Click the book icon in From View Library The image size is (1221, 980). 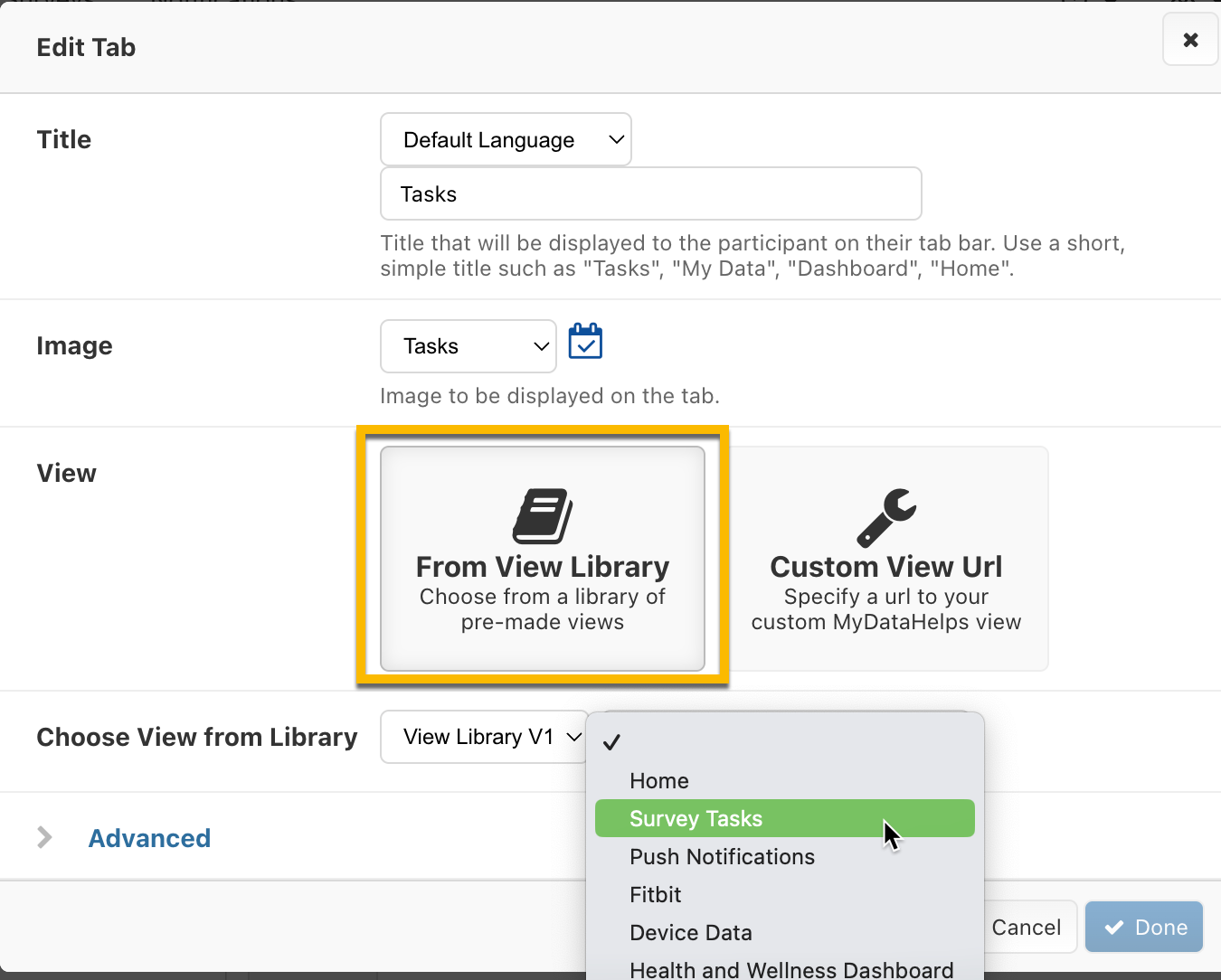(x=543, y=516)
